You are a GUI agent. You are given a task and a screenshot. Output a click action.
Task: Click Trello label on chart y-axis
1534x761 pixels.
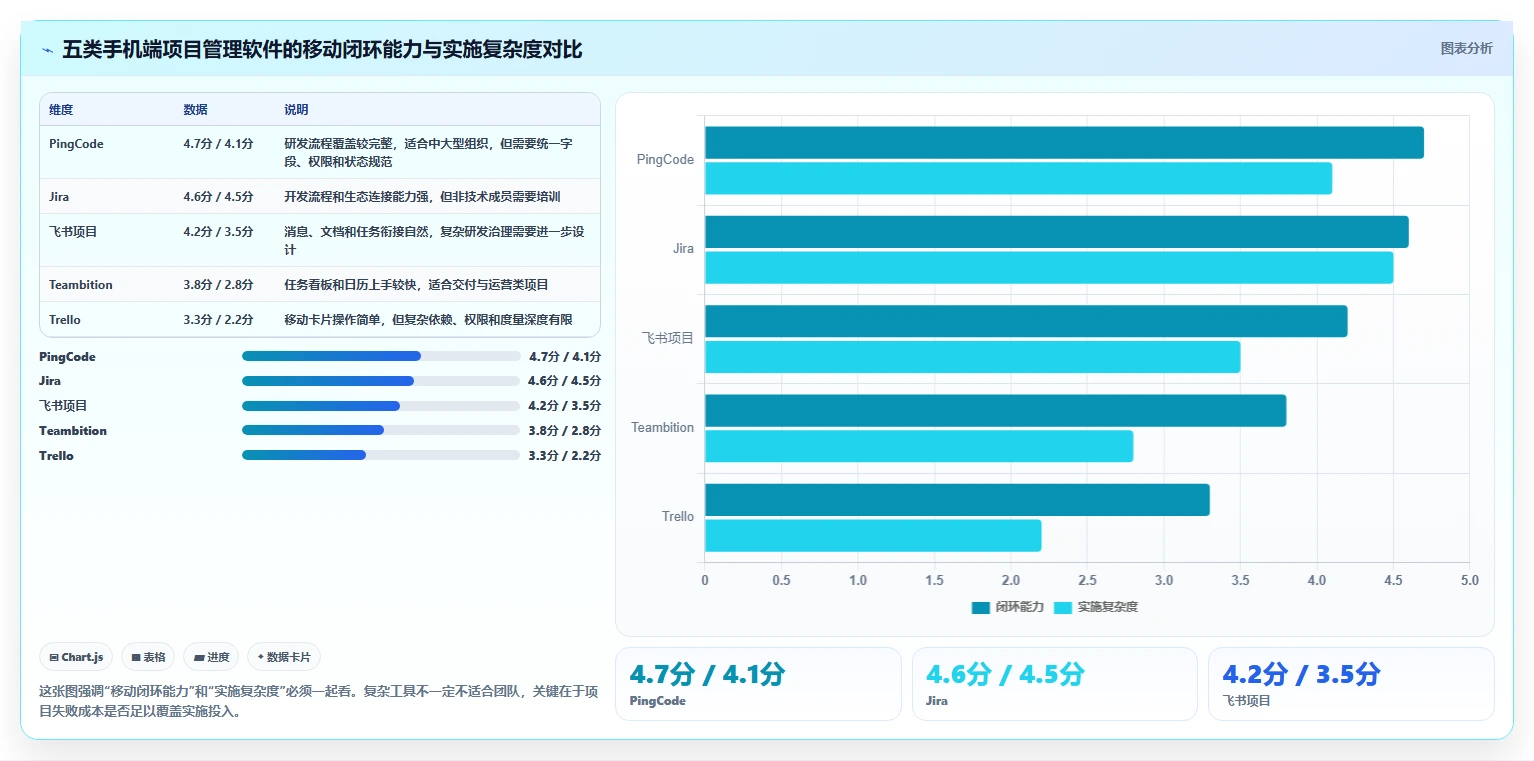(x=677, y=517)
